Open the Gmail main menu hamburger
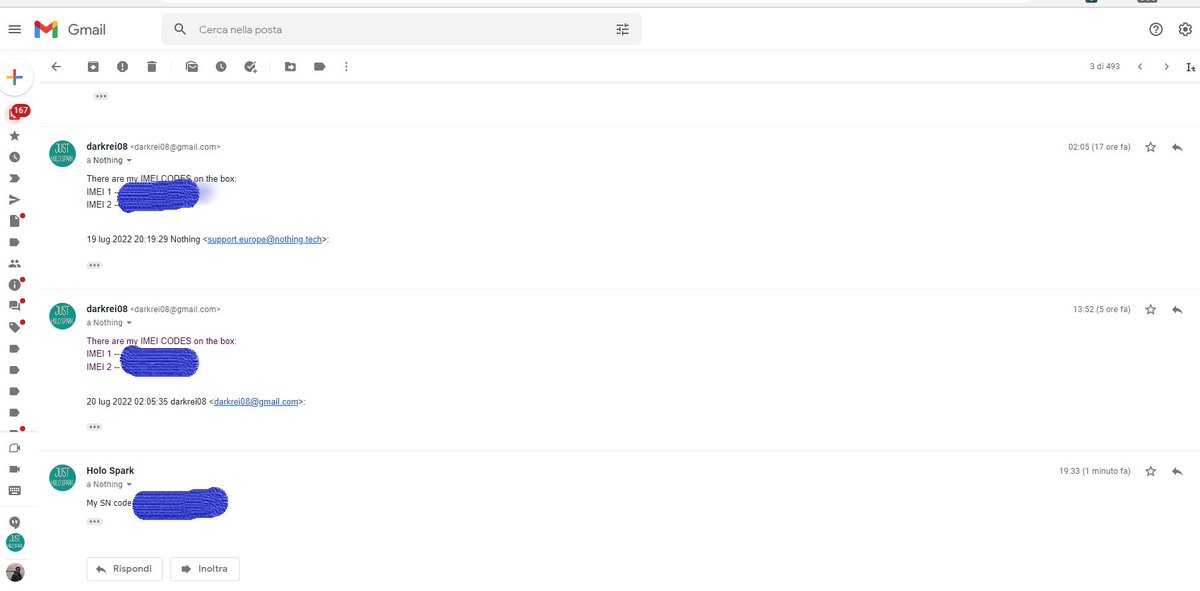Image resolution: width=1200 pixels, height=591 pixels. point(14,30)
